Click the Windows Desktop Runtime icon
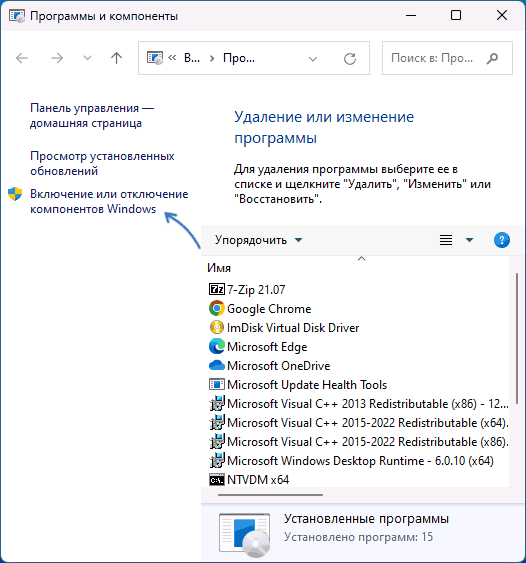 pos(217,460)
